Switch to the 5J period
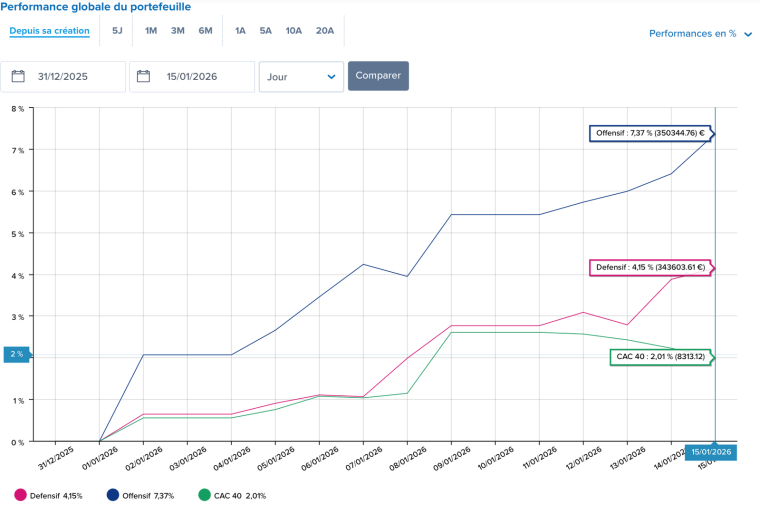This screenshot has height=505, width=760. (117, 31)
